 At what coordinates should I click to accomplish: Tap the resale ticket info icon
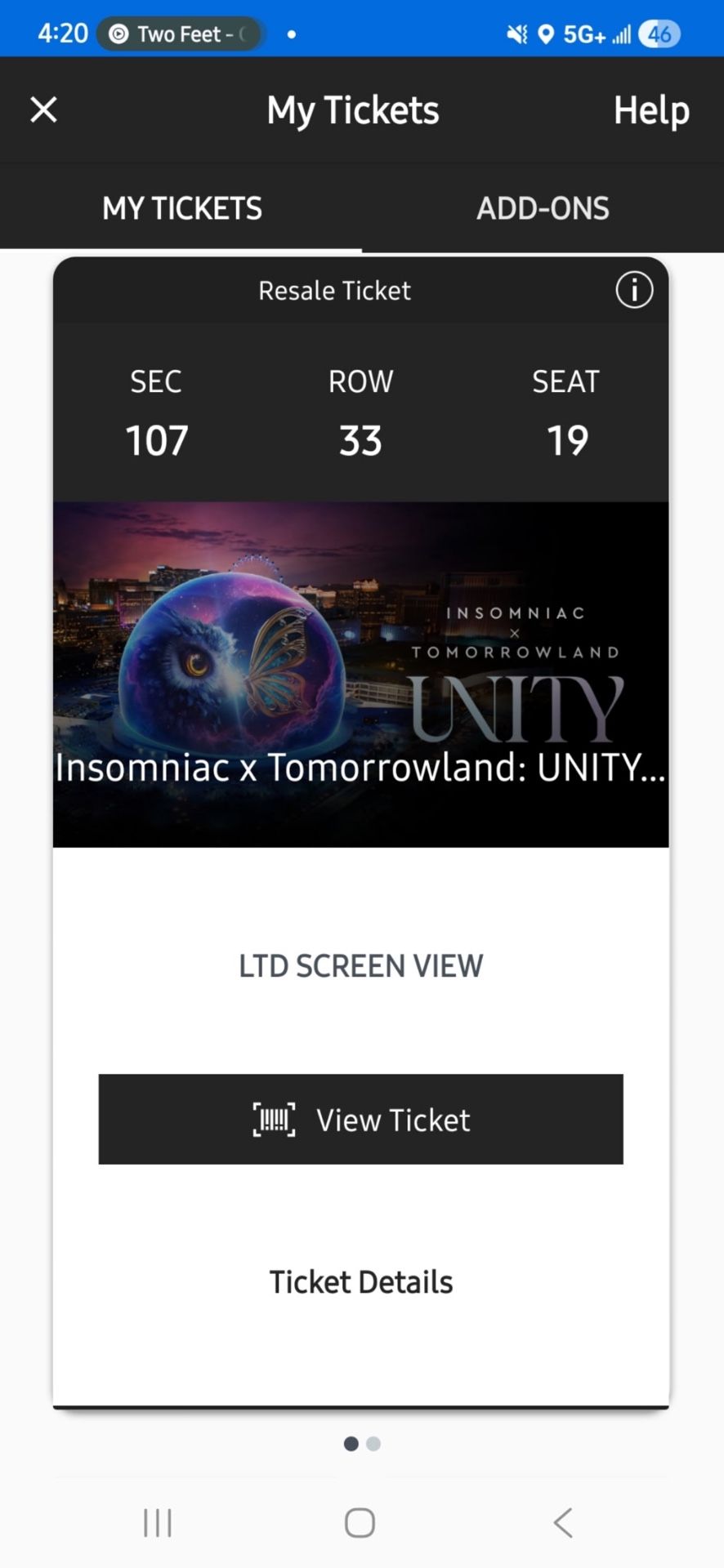634,290
